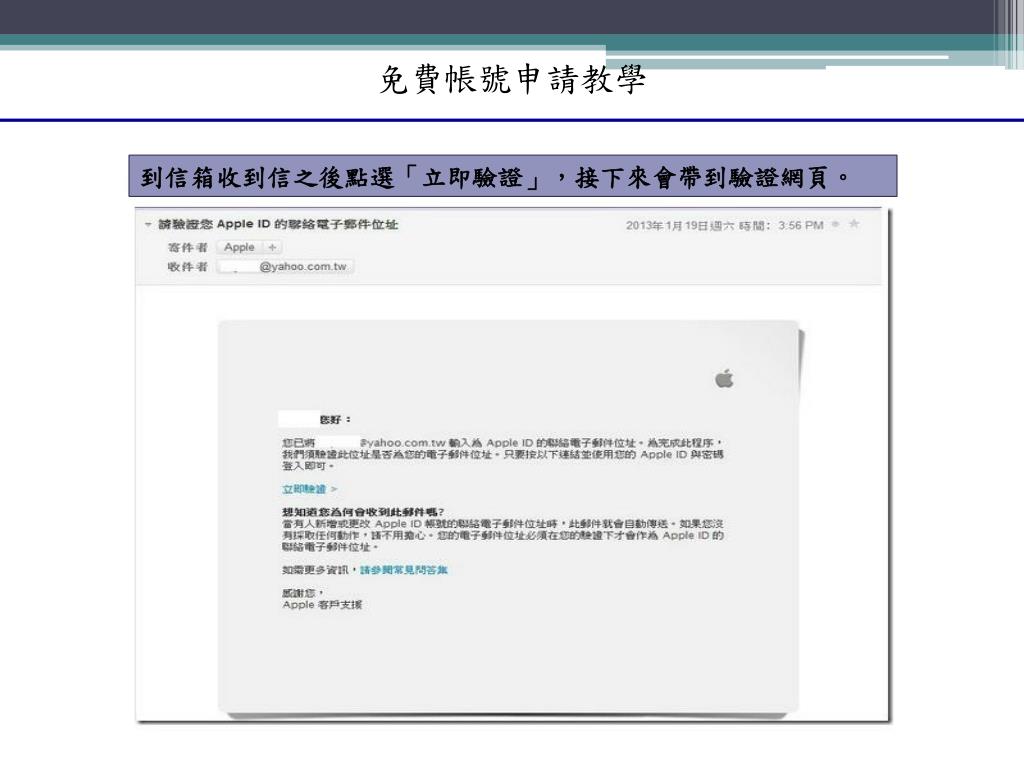Click the @yahoo.com.tw recipient address chip
Screen dimensions: 1024x768
pyautogui.click(x=286, y=266)
